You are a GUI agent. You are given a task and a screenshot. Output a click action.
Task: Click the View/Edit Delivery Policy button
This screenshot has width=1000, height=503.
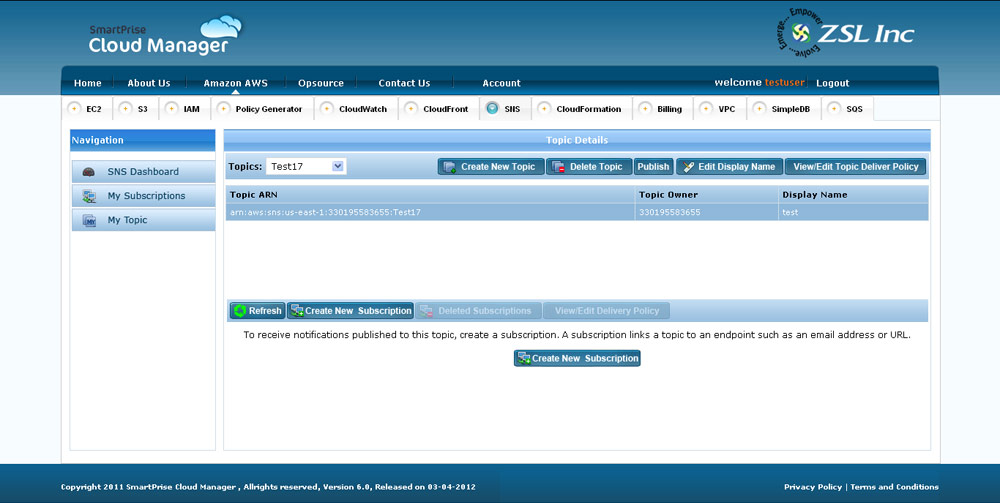tap(607, 310)
